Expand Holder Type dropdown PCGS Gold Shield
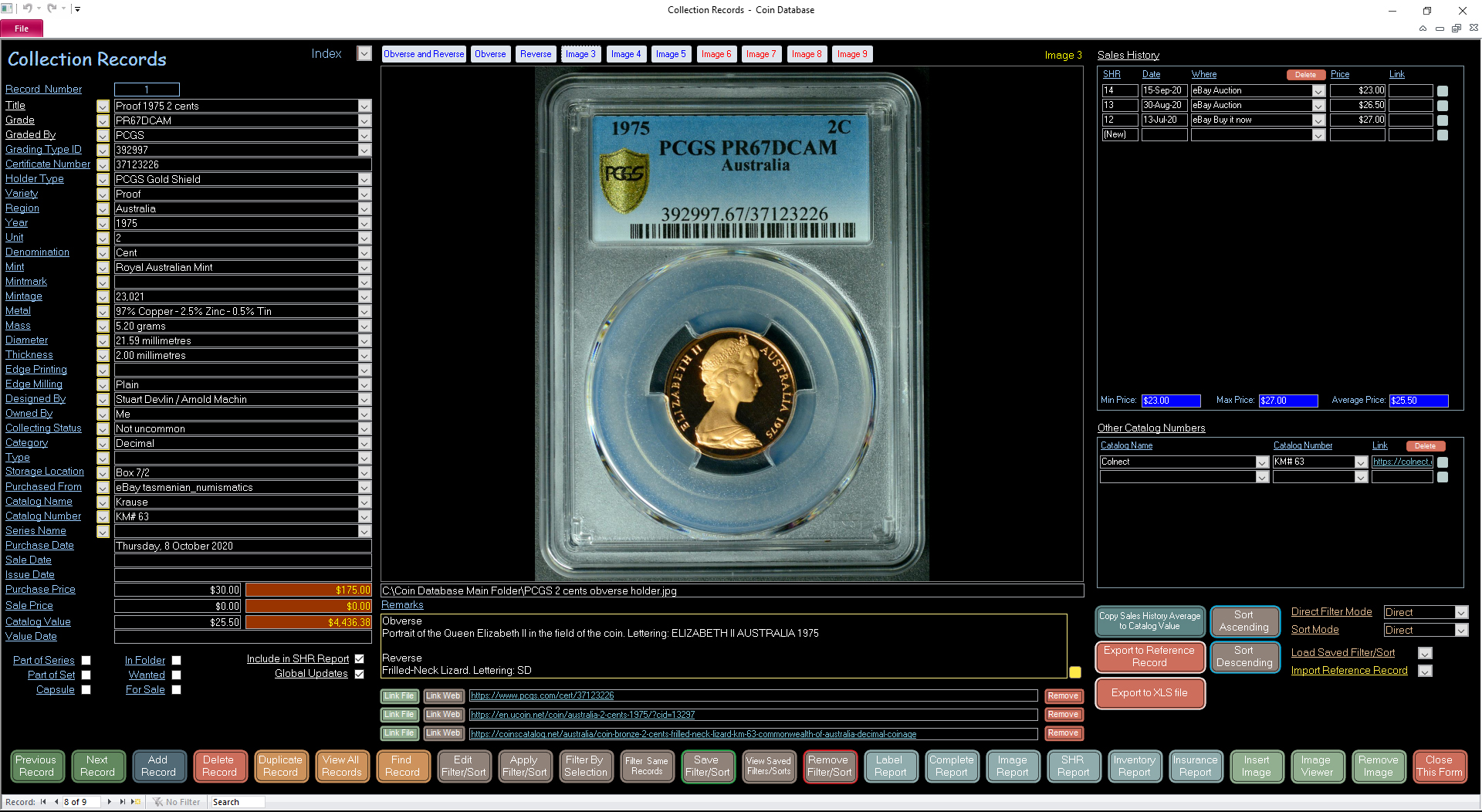The width and height of the screenshot is (1482, 812). [x=364, y=179]
